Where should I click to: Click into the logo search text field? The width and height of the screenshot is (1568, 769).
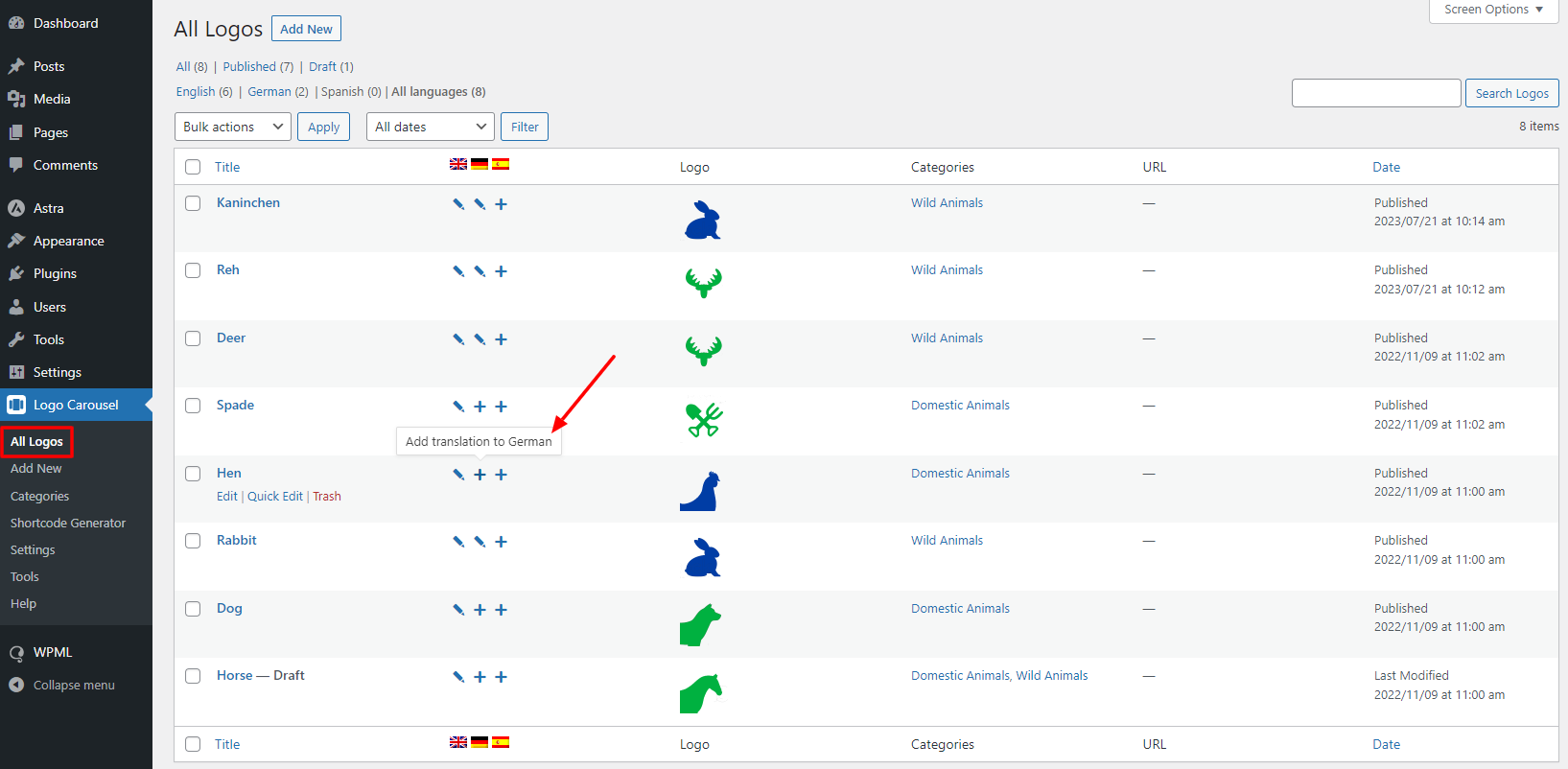click(x=1375, y=93)
